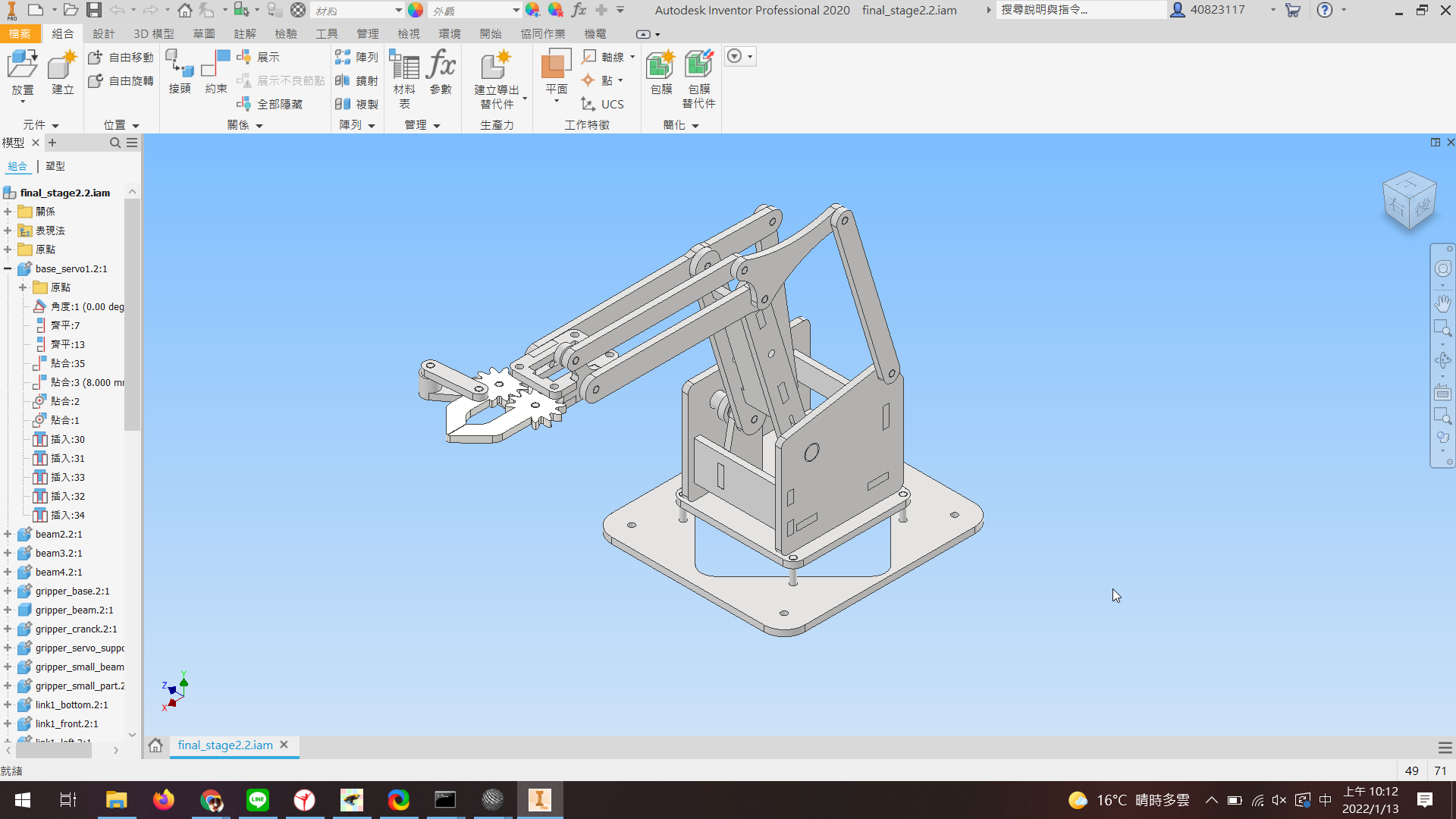
Task: Collapse the base_servo1.2:1 tree node
Action: point(8,268)
